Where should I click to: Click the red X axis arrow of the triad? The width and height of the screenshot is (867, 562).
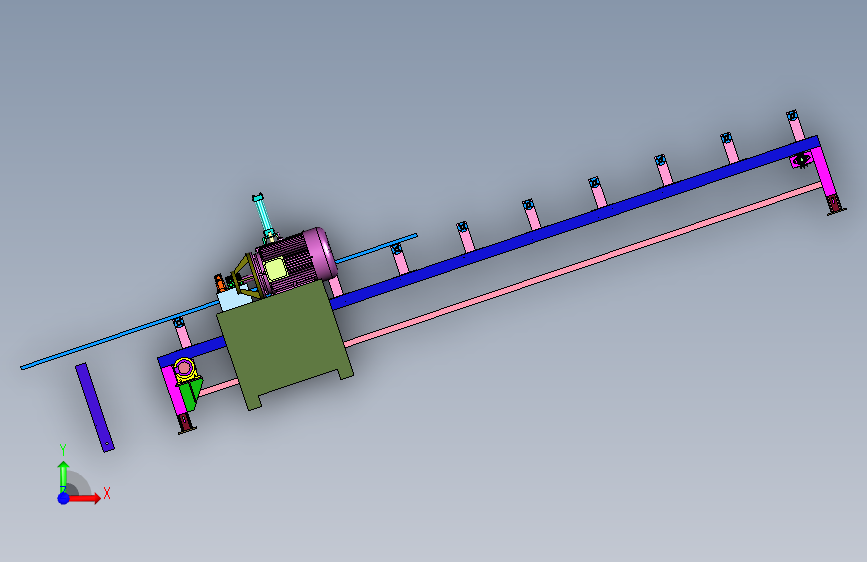(83, 498)
